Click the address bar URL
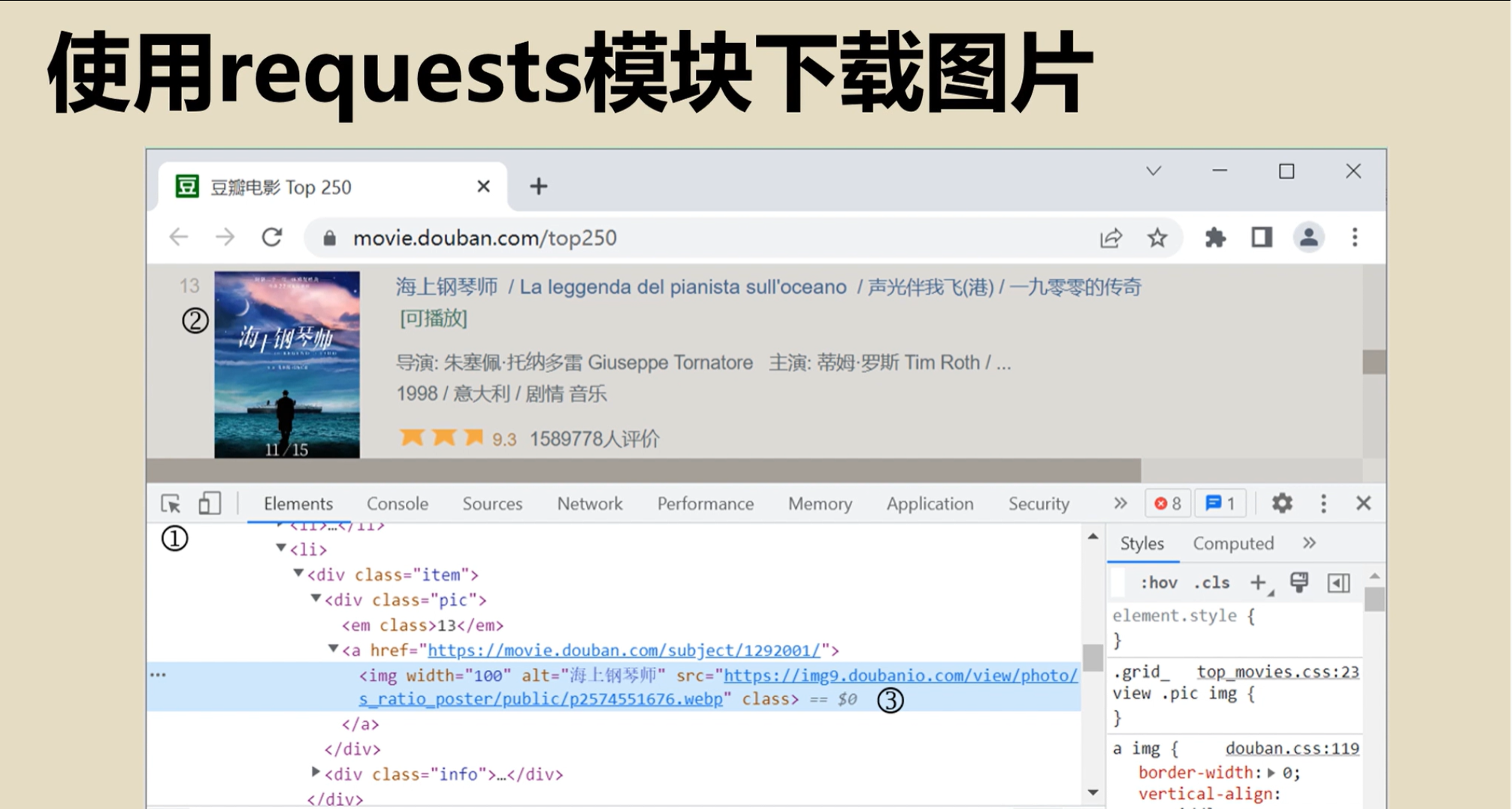The image size is (1512, 809). coord(485,238)
